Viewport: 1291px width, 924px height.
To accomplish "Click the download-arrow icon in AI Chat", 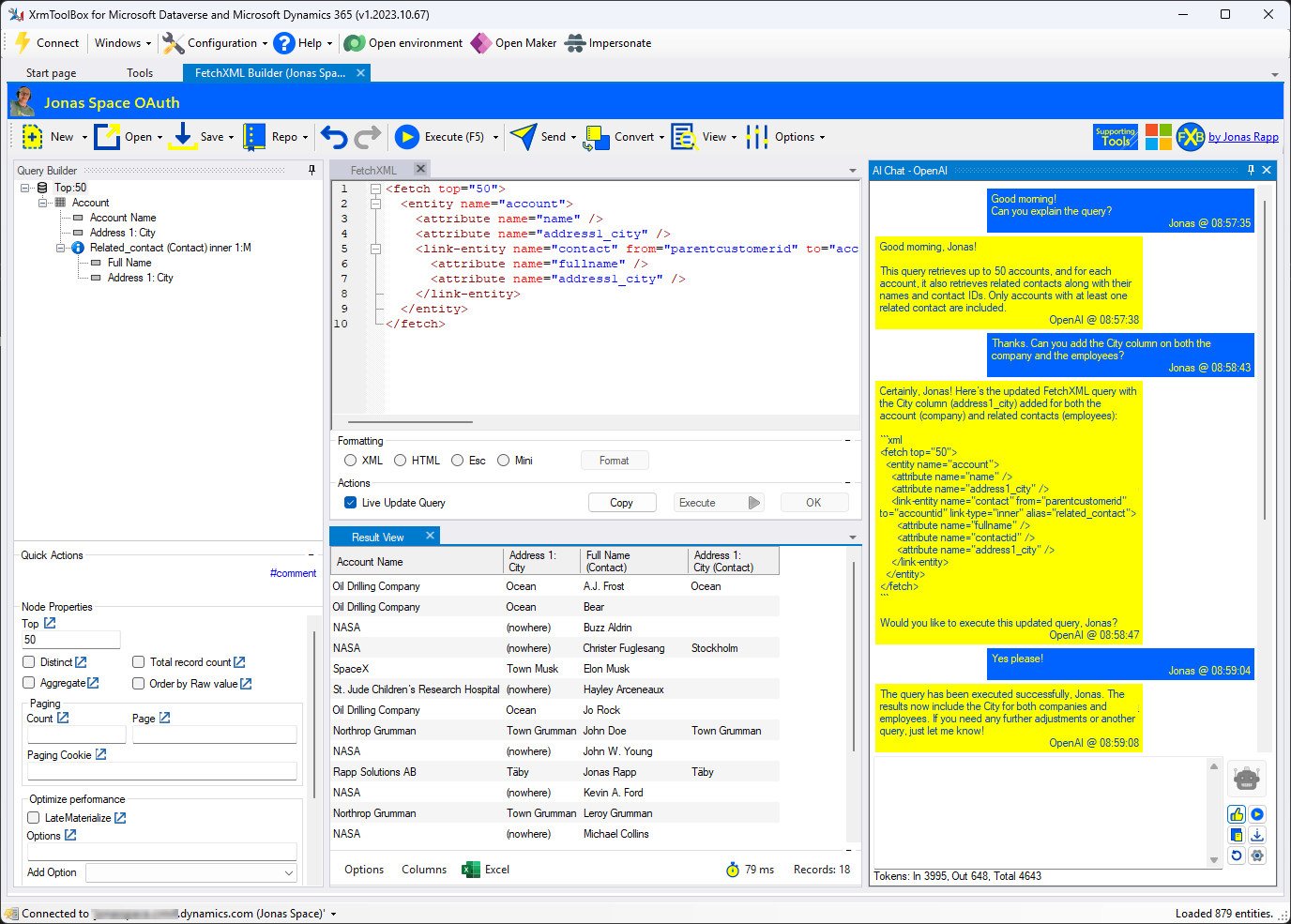I will click(1257, 835).
